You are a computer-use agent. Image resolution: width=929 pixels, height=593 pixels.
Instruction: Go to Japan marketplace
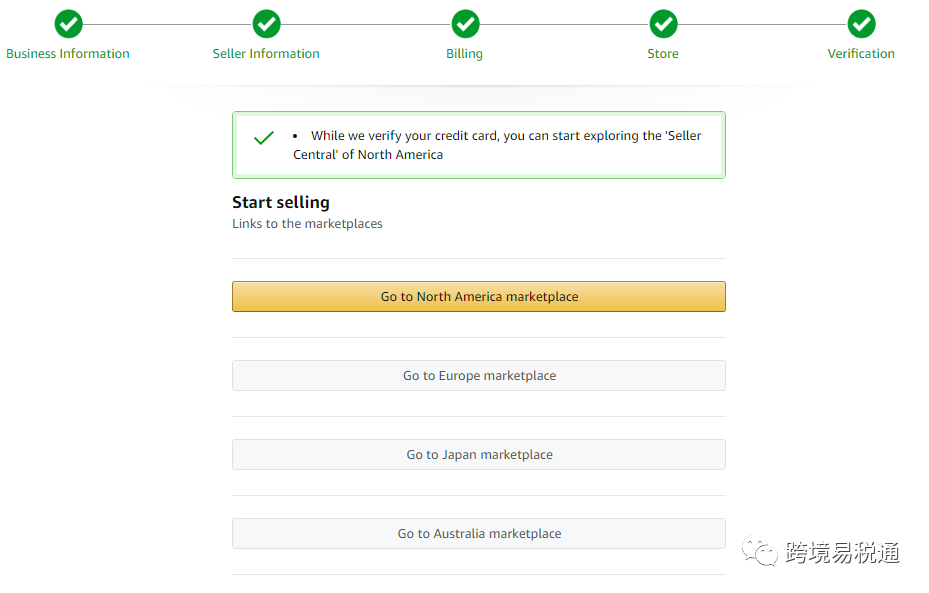(x=479, y=455)
